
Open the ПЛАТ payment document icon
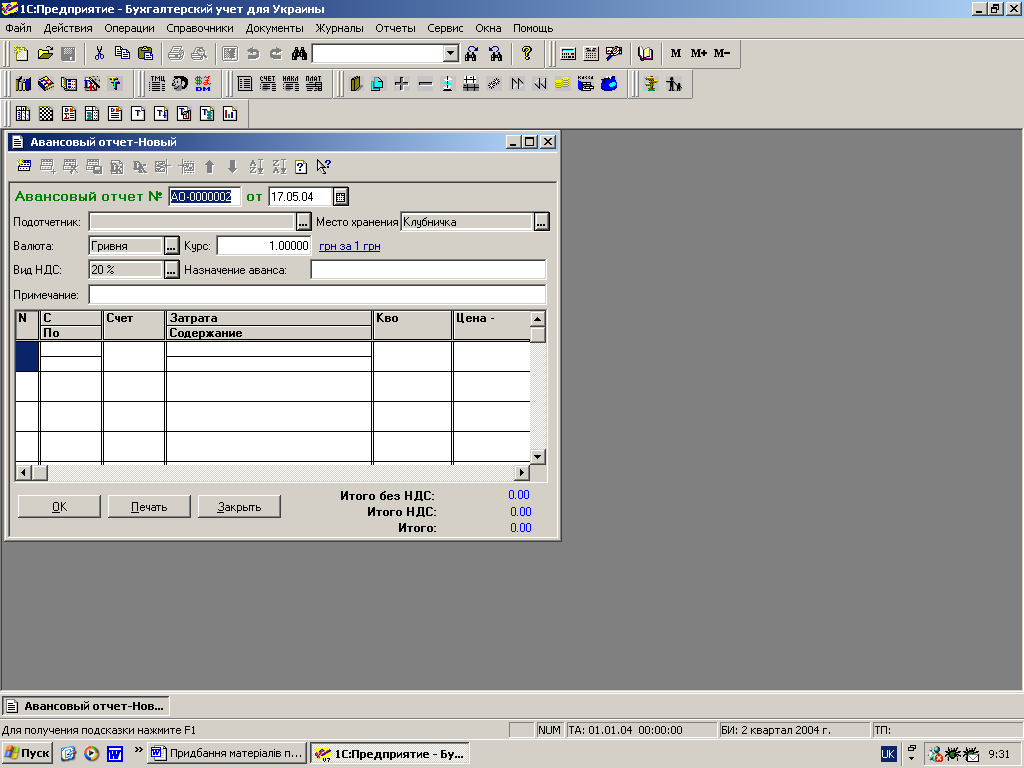pyautogui.click(x=313, y=84)
